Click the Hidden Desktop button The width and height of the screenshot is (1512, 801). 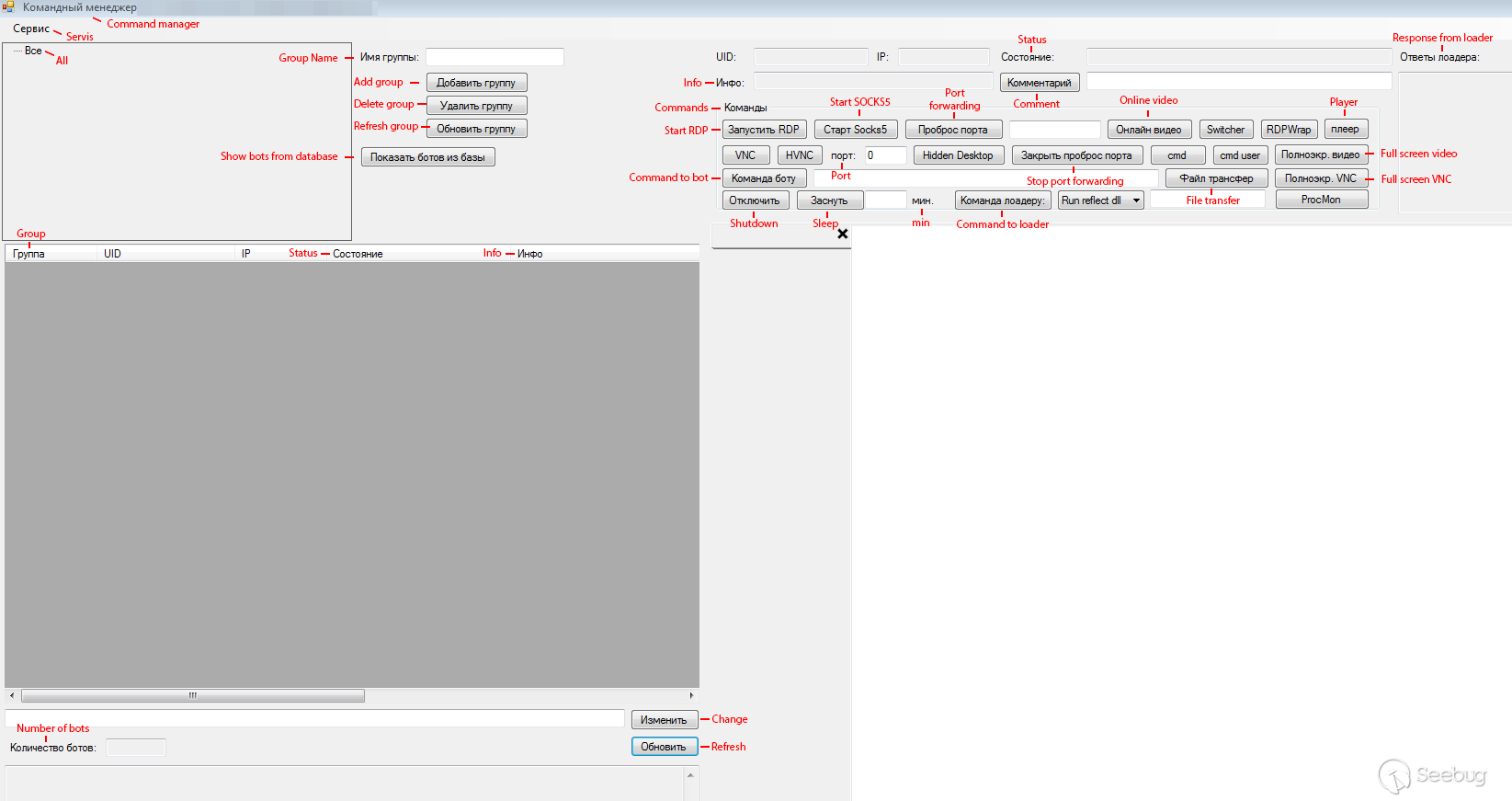tap(957, 155)
